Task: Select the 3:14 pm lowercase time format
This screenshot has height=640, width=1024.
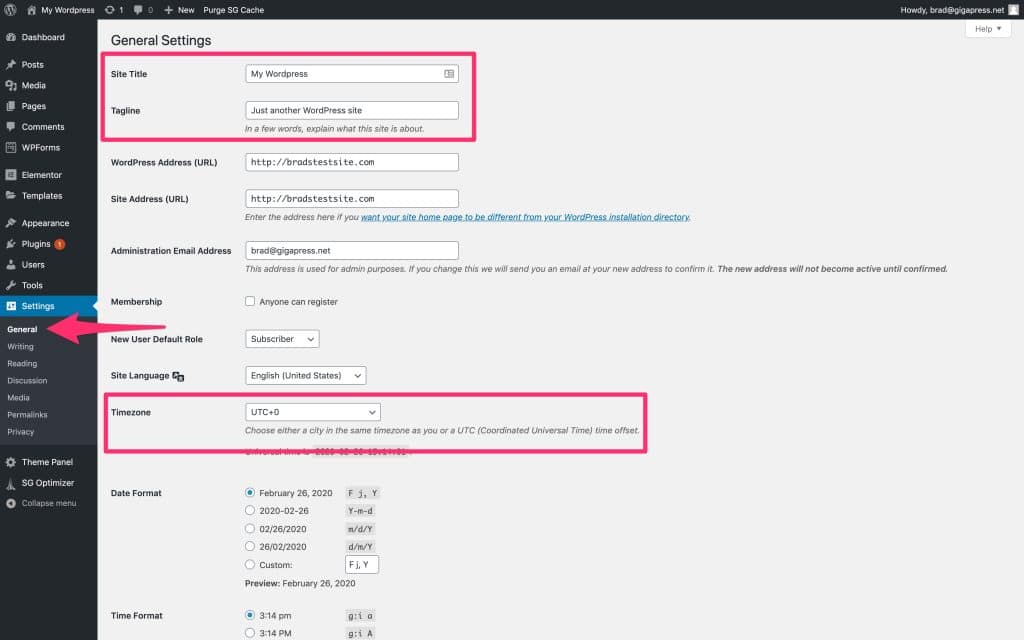Action: (x=250, y=615)
